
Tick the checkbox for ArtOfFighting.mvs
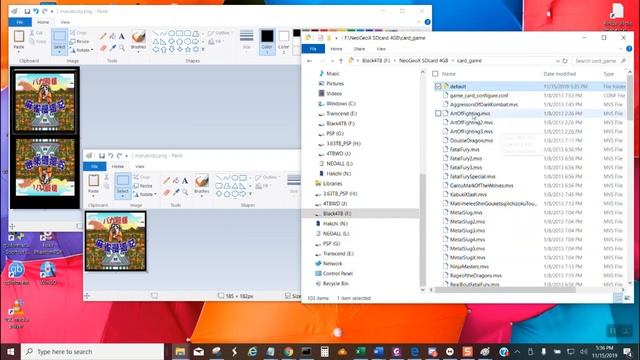[x=438, y=113]
